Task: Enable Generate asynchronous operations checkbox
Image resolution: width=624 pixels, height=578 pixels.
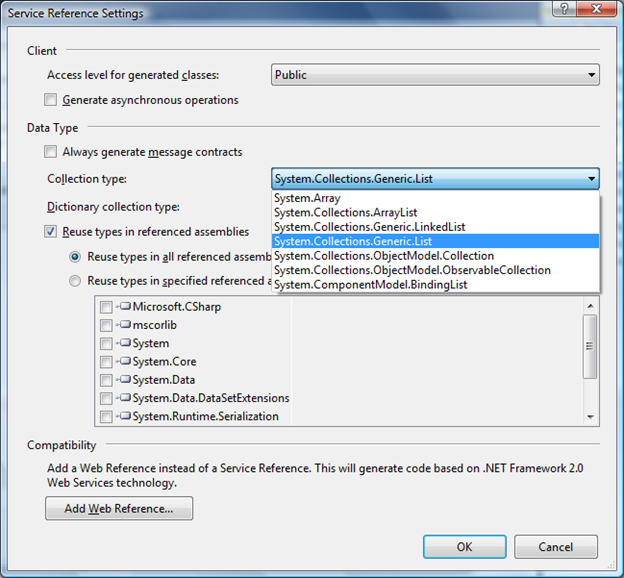Action: pyautogui.click(x=51, y=100)
